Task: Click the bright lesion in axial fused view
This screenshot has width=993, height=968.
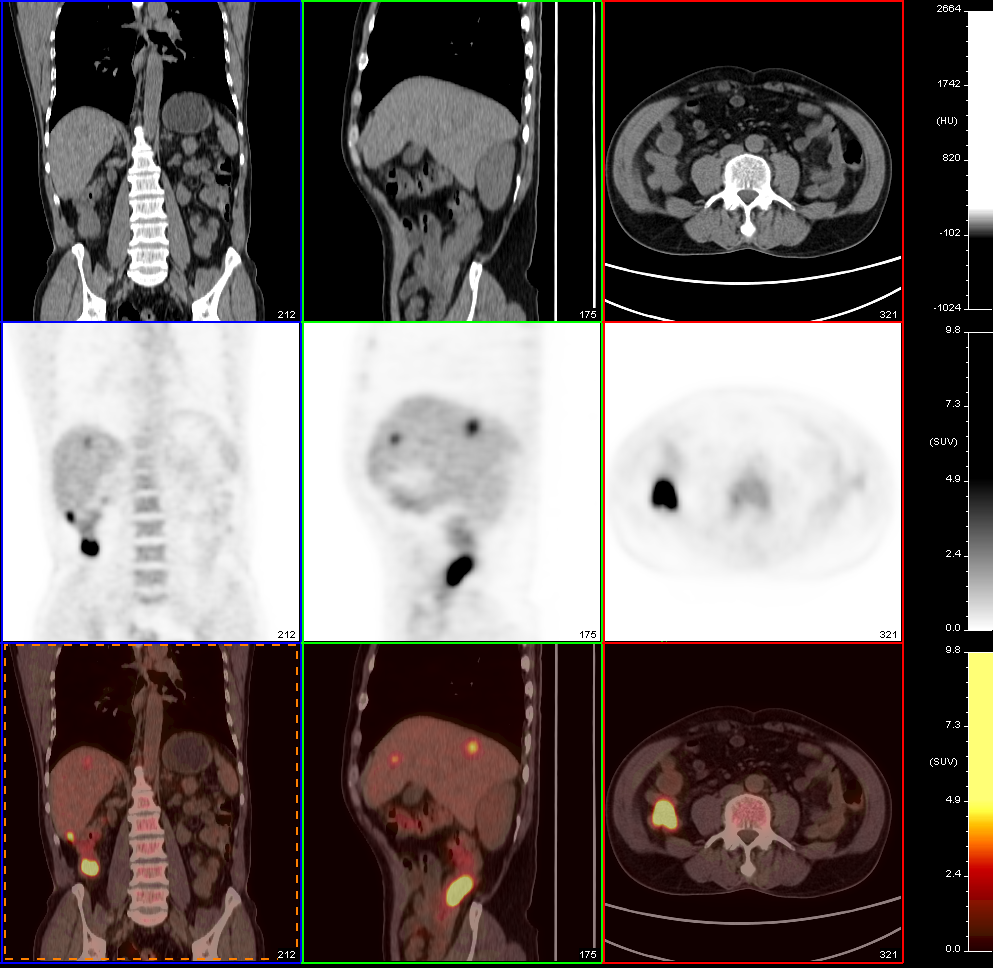Action: click(664, 814)
